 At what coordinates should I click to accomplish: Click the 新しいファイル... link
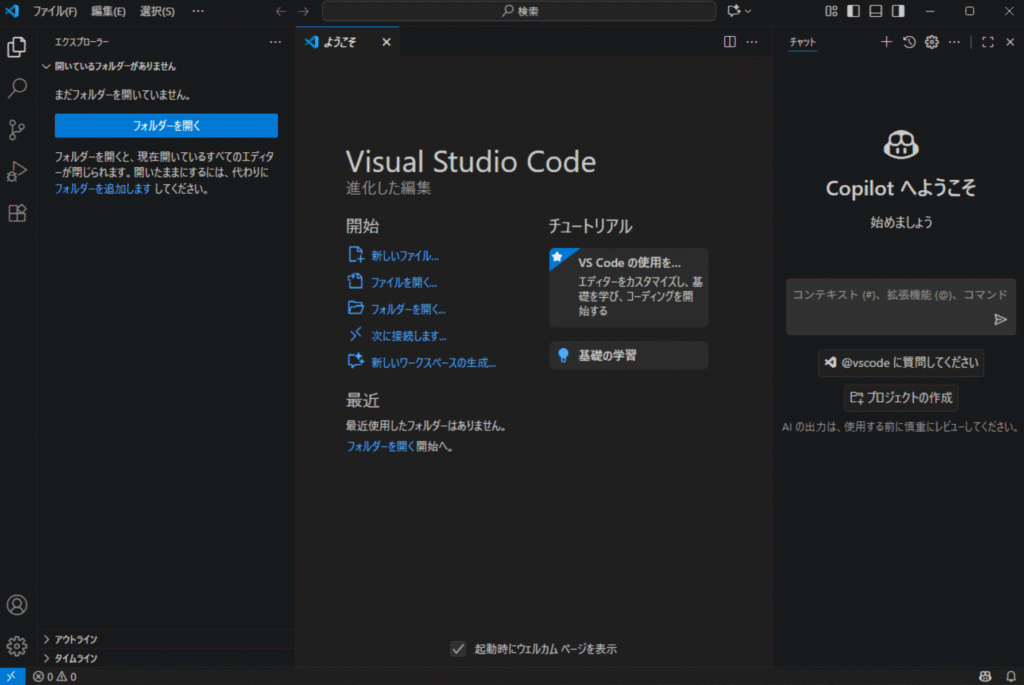coord(404,256)
